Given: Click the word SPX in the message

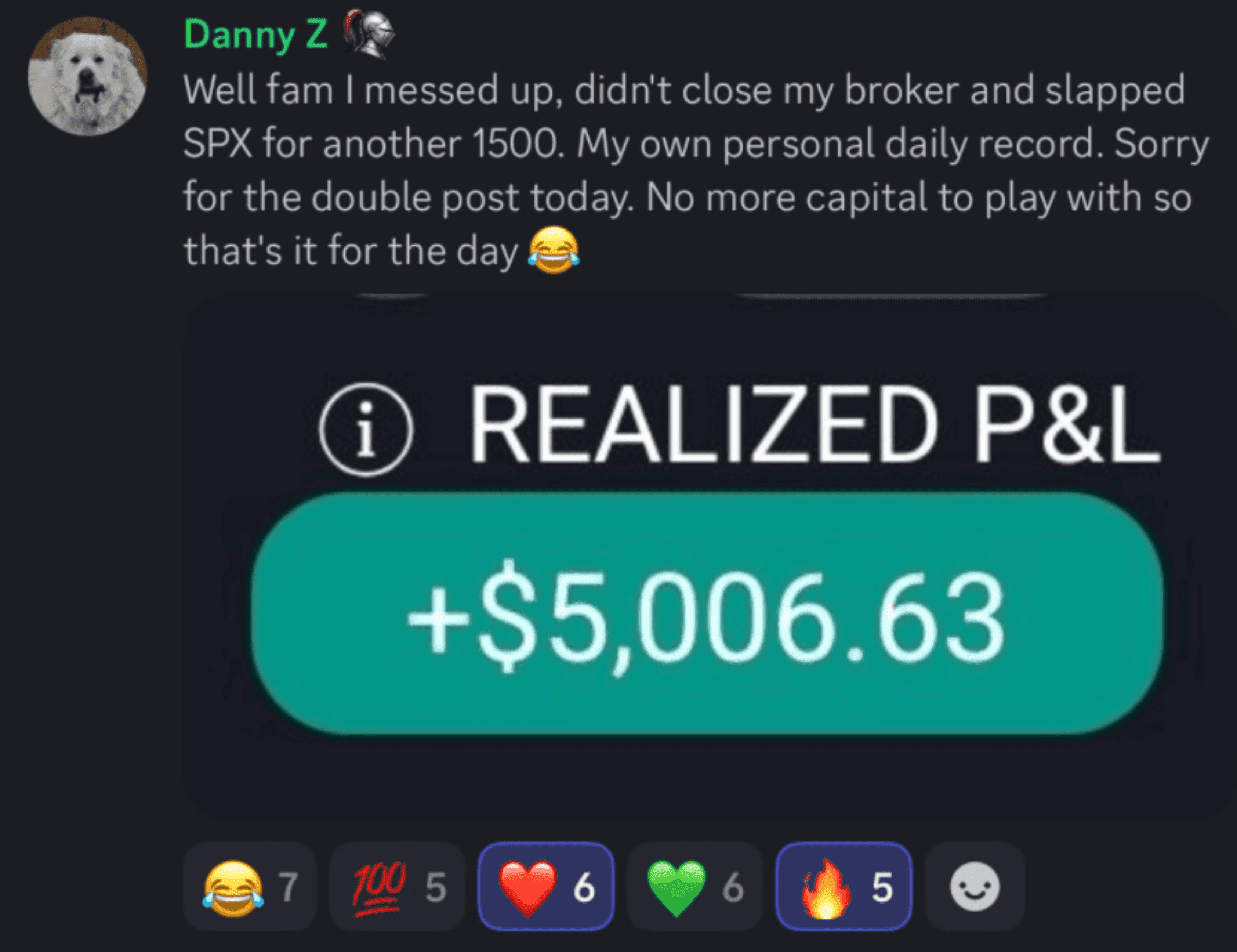Looking at the screenshot, I should click(218, 143).
